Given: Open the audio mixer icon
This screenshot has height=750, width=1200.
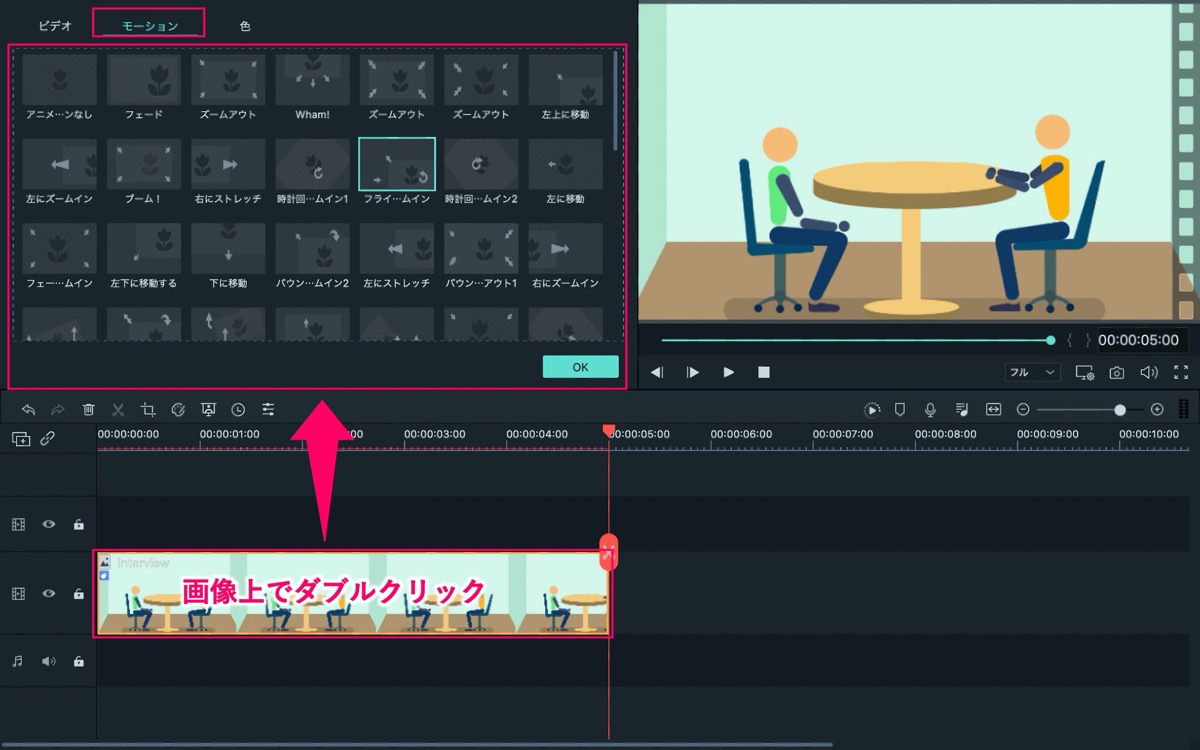Looking at the screenshot, I should click(x=961, y=409).
